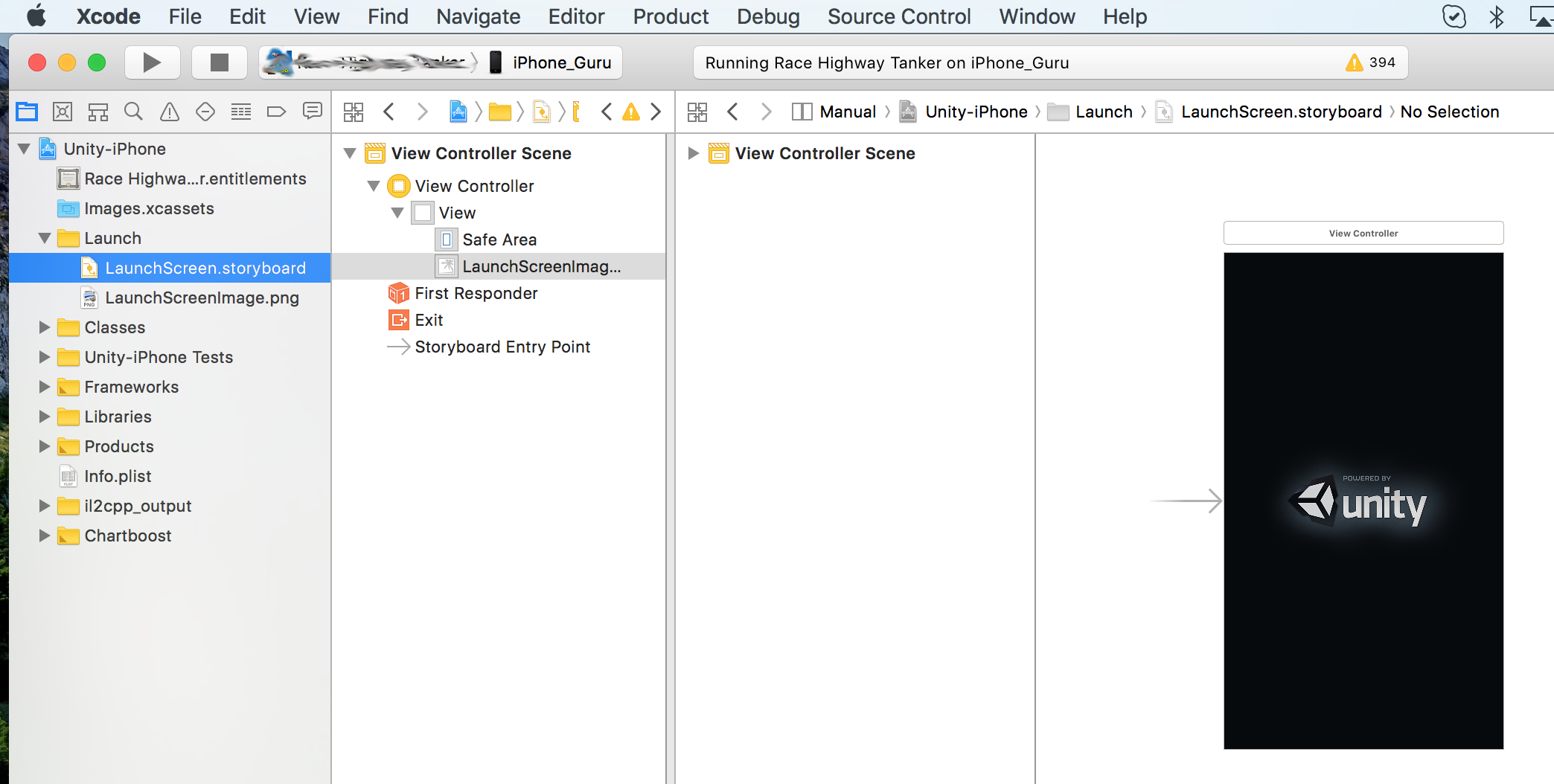Jump to previous issue in primary editor
The width and height of the screenshot is (1554, 784).
coord(607,112)
